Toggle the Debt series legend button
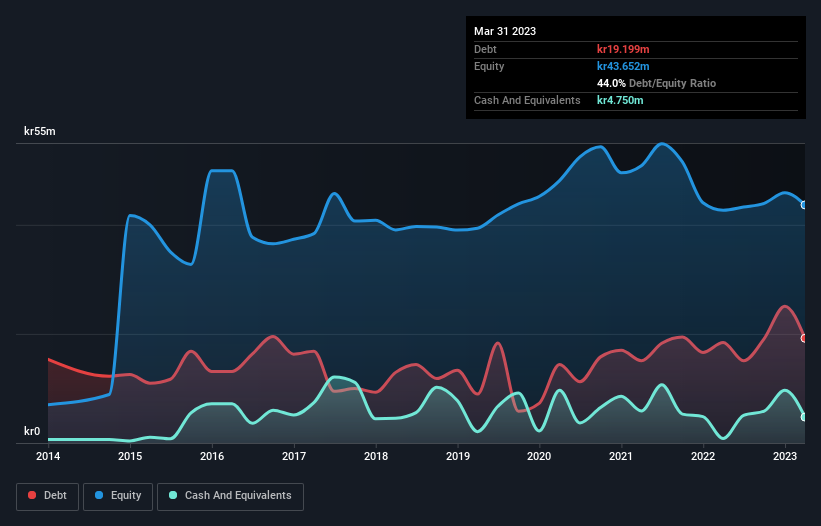Image resolution: width=821 pixels, height=526 pixels. point(47,496)
